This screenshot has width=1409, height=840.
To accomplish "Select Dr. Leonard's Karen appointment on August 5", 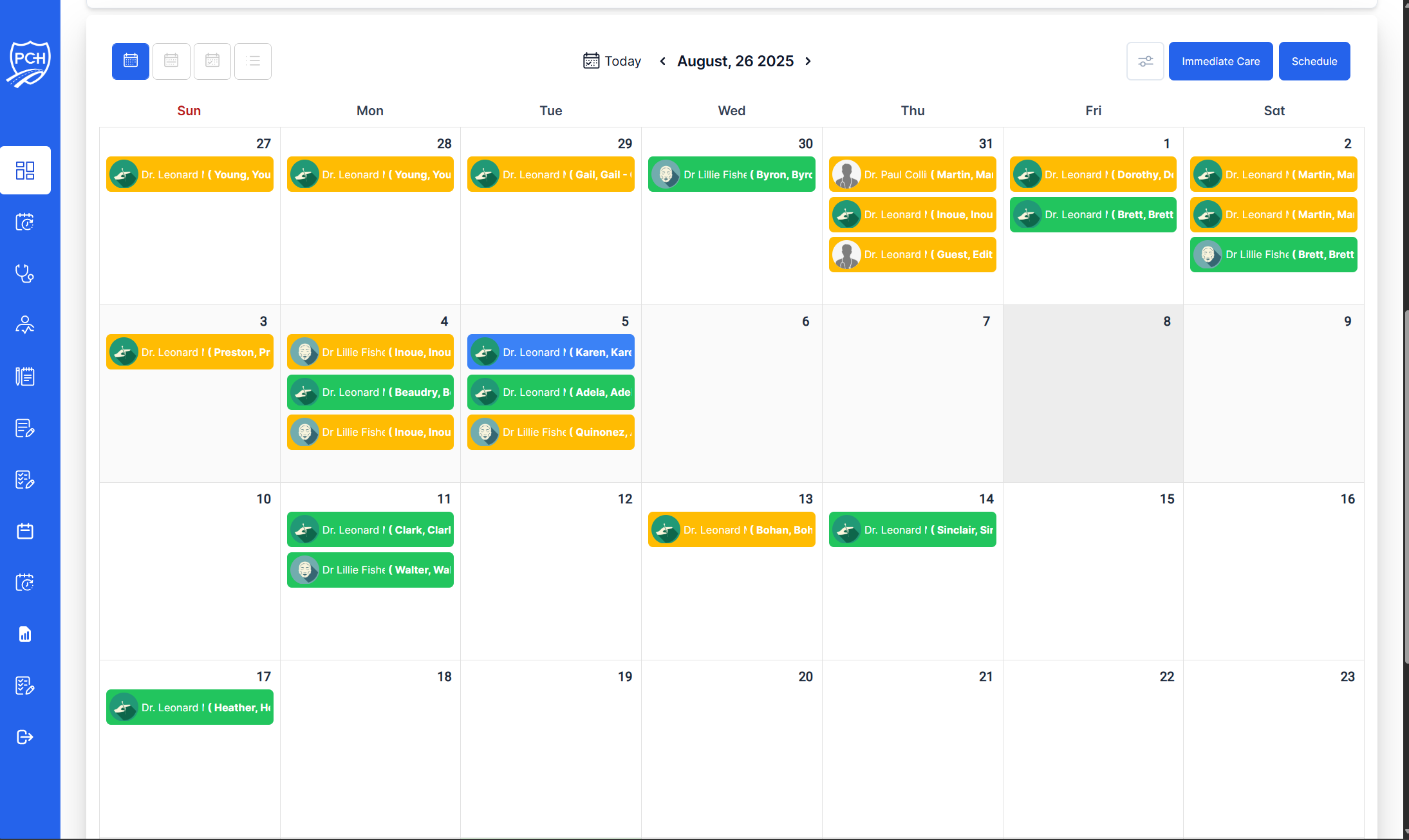I will (550, 352).
